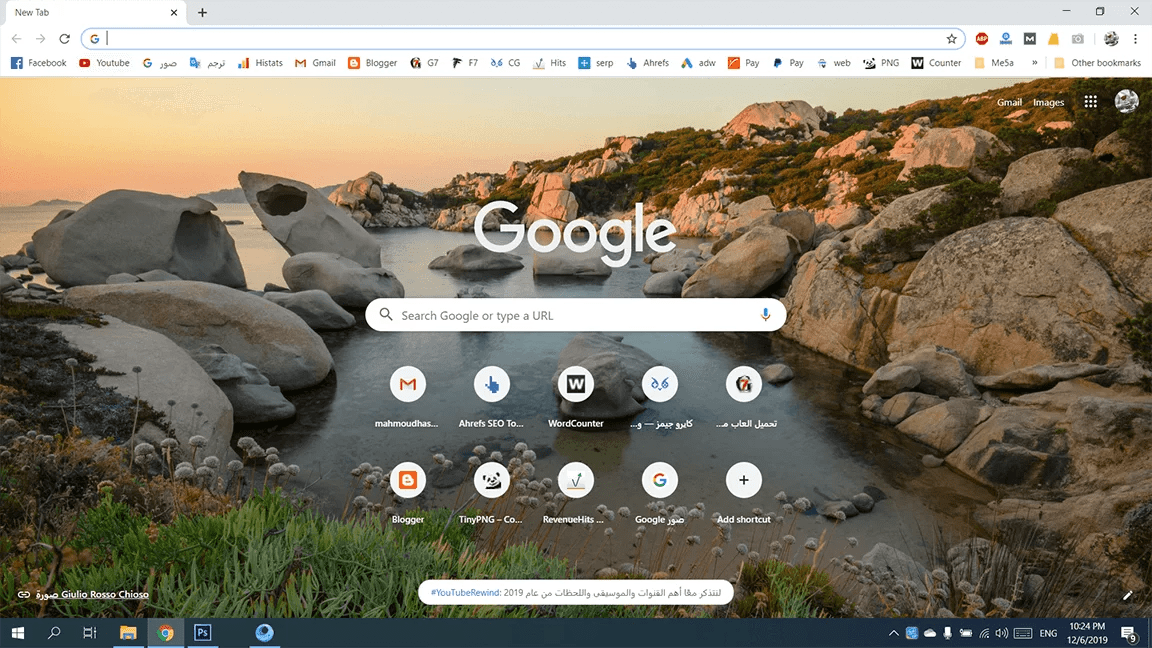Open the Histats bookmark
The height and width of the screenshot is (648, 1152).
261,63
